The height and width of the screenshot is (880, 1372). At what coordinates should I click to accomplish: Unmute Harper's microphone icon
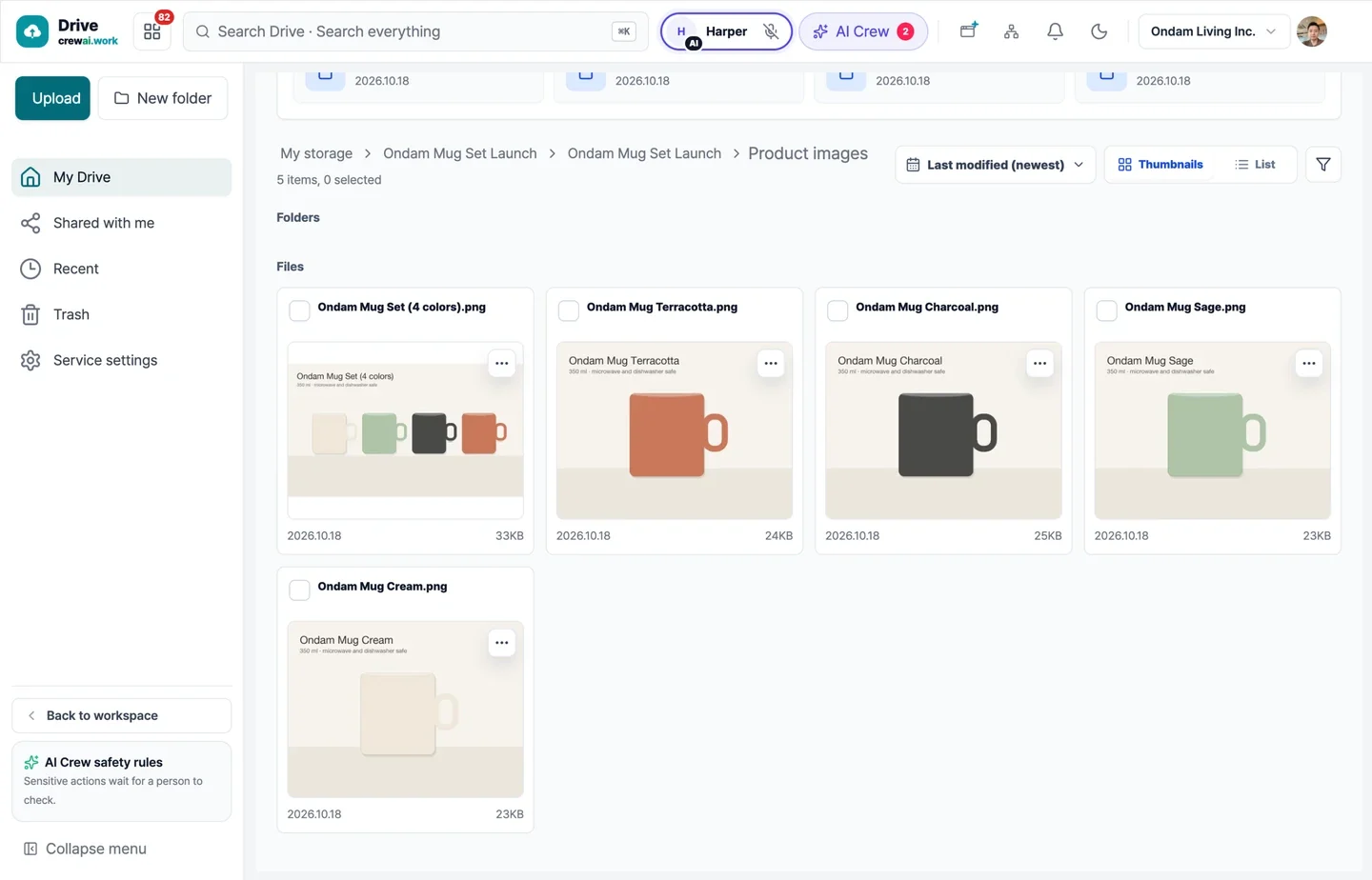point(771,31)
